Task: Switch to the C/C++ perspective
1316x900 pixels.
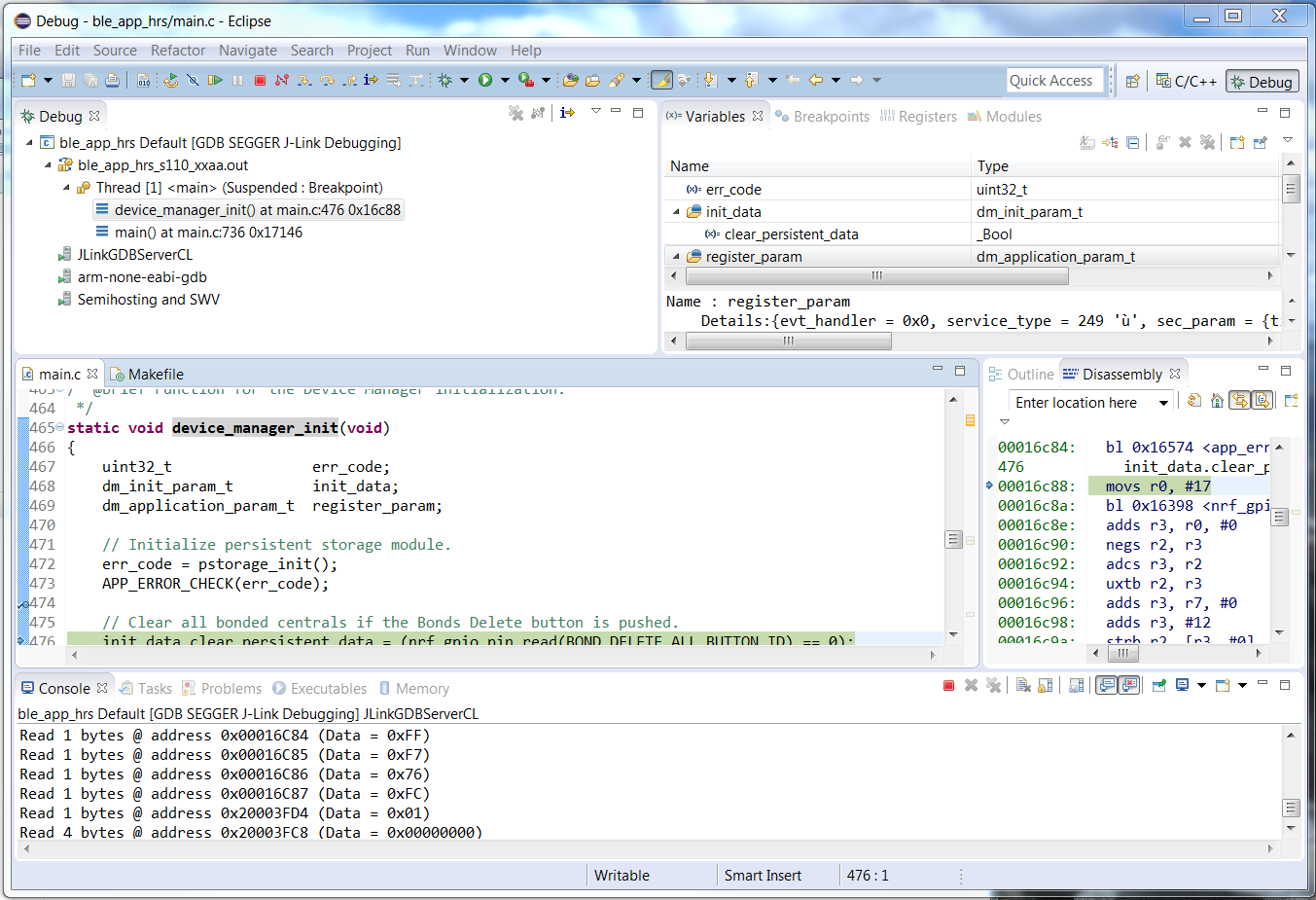Action: pos(1186,82)
